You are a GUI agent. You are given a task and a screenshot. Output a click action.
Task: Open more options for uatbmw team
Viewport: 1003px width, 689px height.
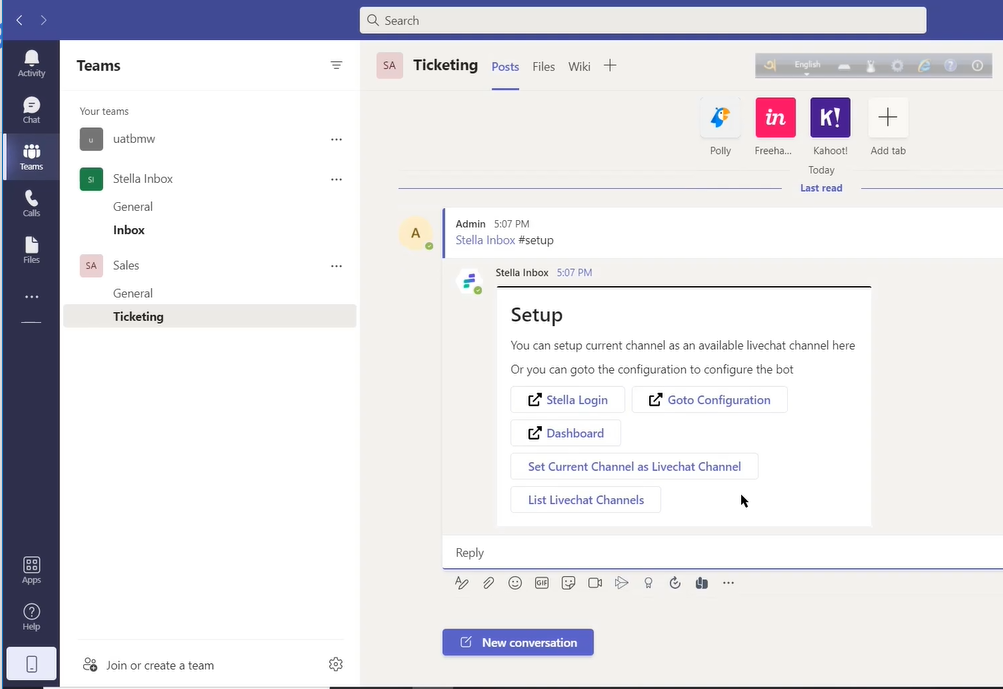[336, 139]
